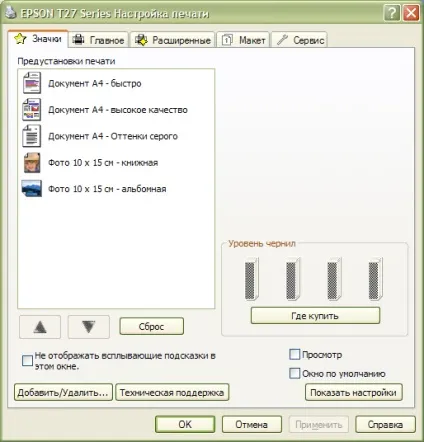Click the Документ A4 - высокое качество icon
Screen dimensions: 424x442
32,109
